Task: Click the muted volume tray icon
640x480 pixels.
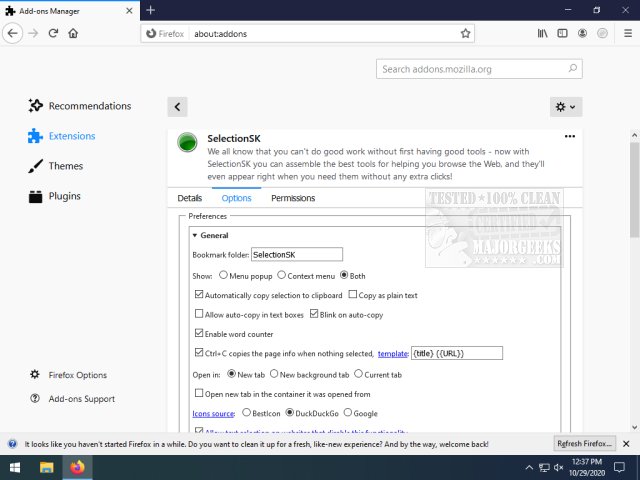Action: click(558, 468)
